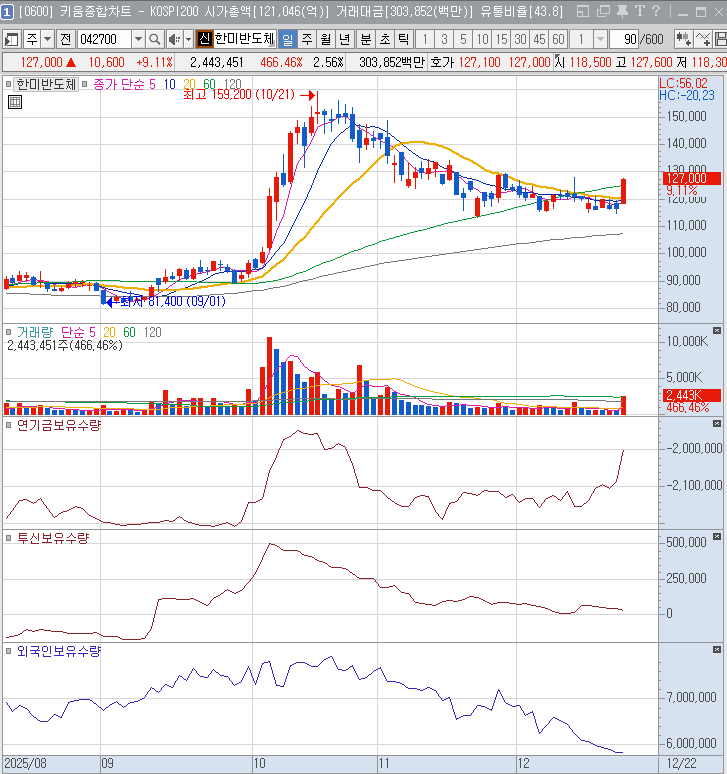This screenshot has height=774, width=727.
Task: Open the 주 type dropdown arrow
Action: click(47, 39)
